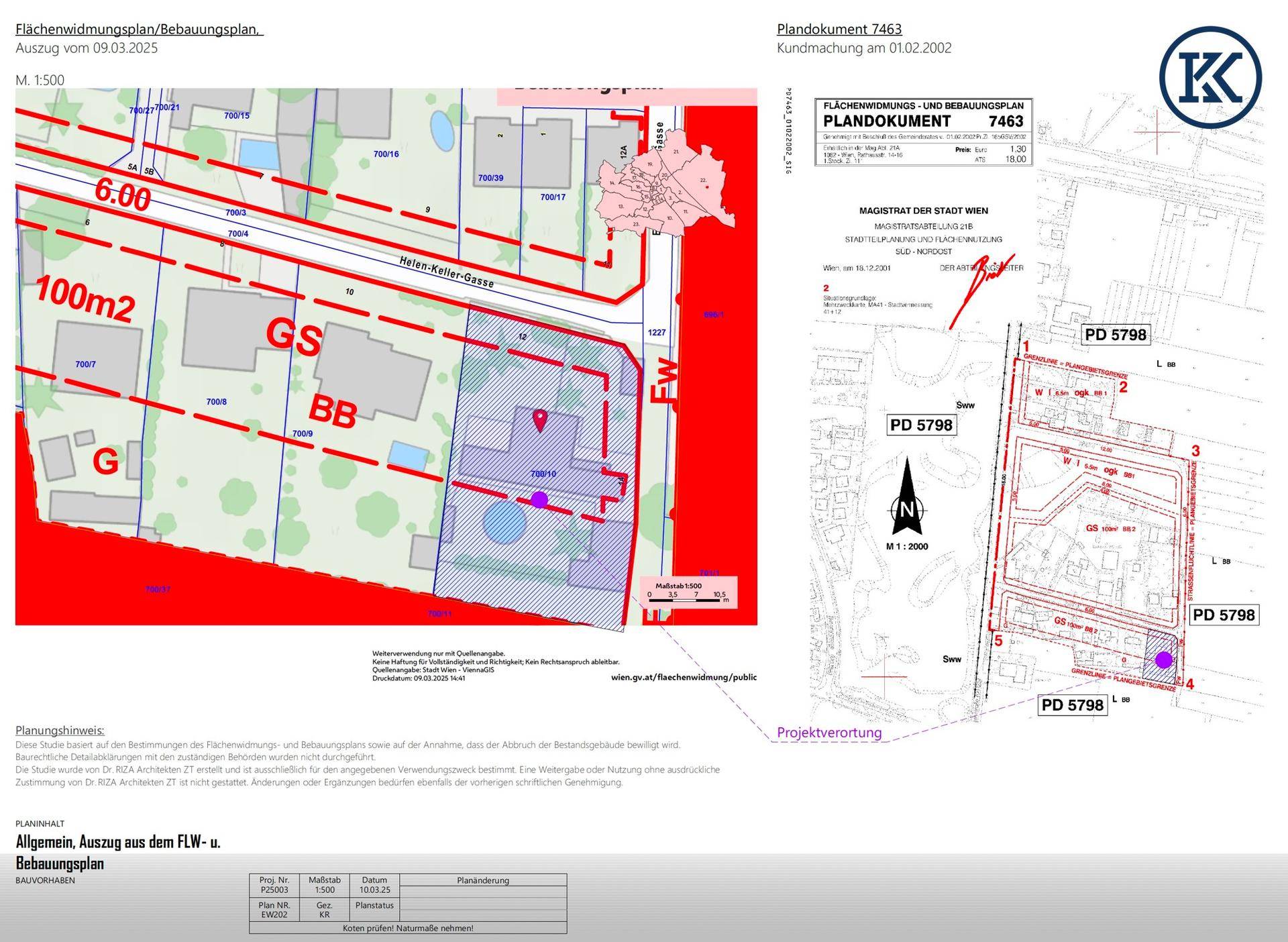Click the Planungshinweis heading
1288x942 pixels.
click(x=60, y=730)
